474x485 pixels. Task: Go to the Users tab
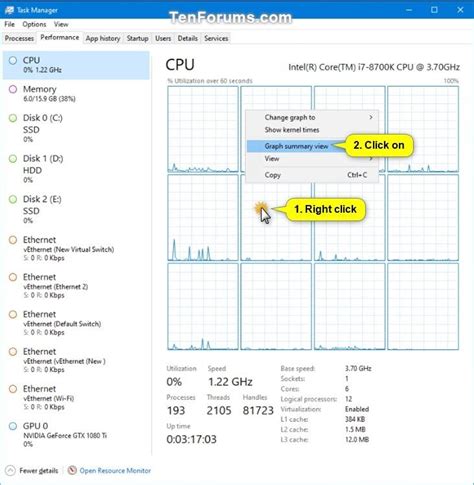tap(163, 38)
